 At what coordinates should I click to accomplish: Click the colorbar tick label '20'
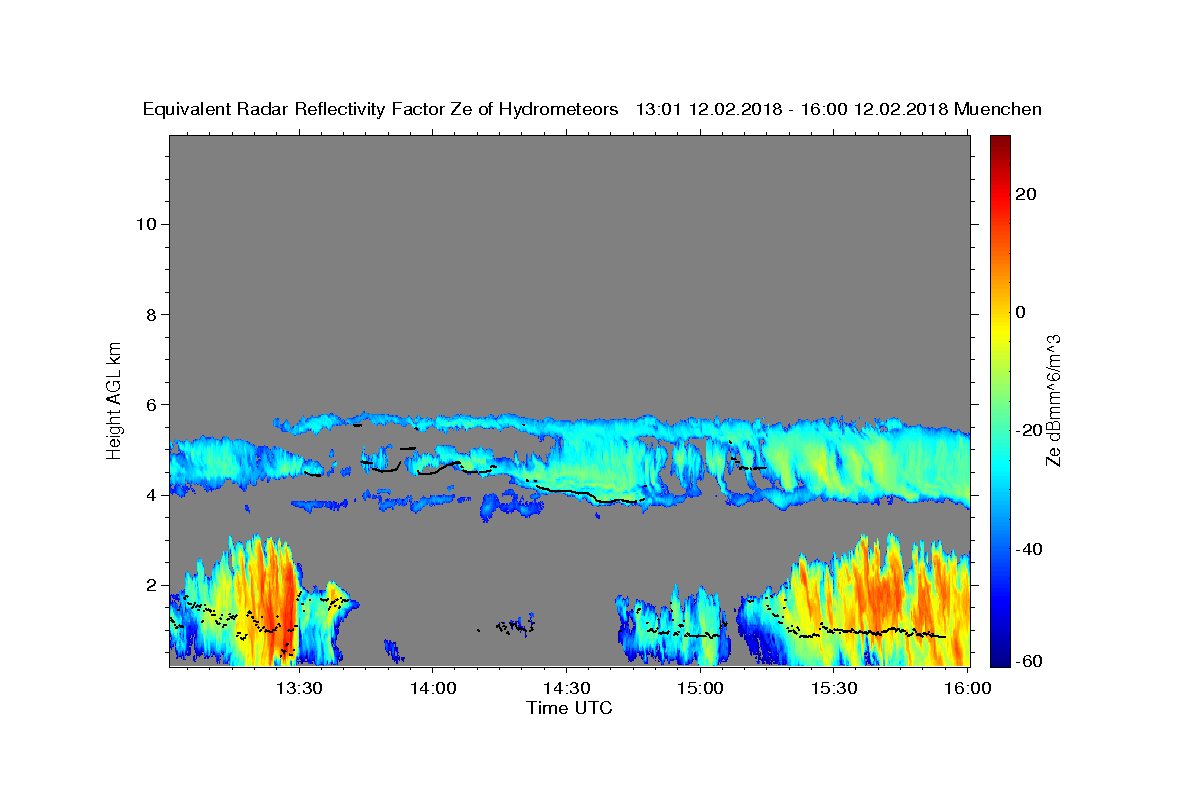point(1025,194)
